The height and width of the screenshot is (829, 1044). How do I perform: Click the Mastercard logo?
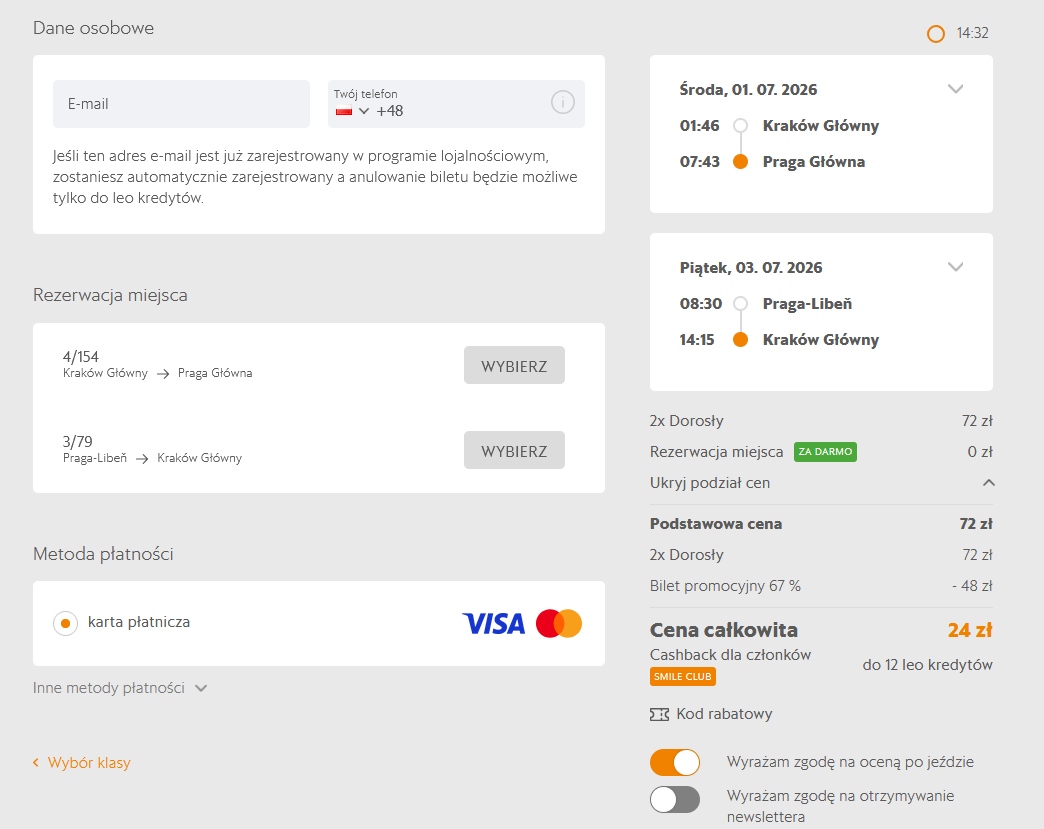[558, 624]
